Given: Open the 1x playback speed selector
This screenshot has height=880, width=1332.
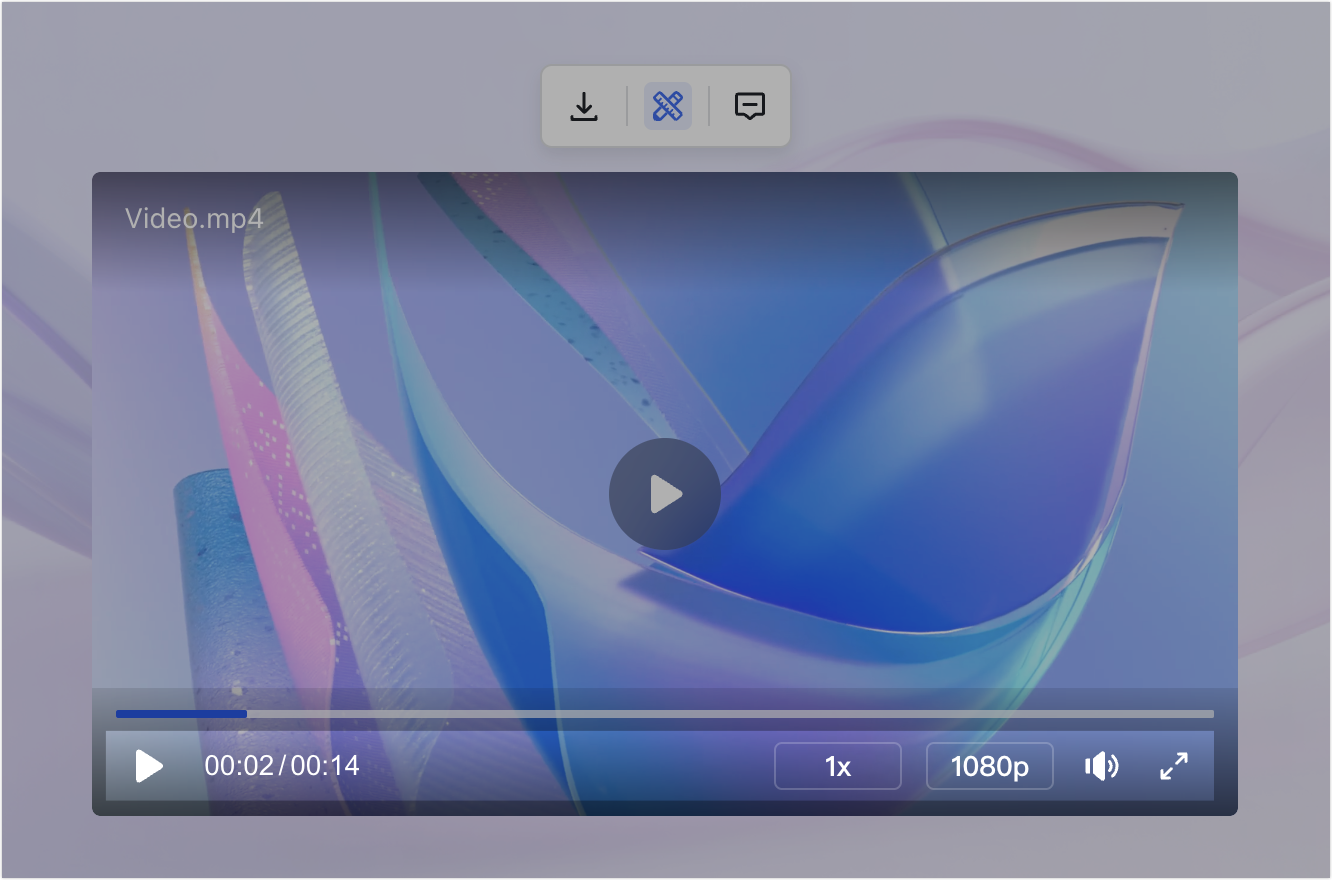Looking at the screenshot, I should [838, 766].
